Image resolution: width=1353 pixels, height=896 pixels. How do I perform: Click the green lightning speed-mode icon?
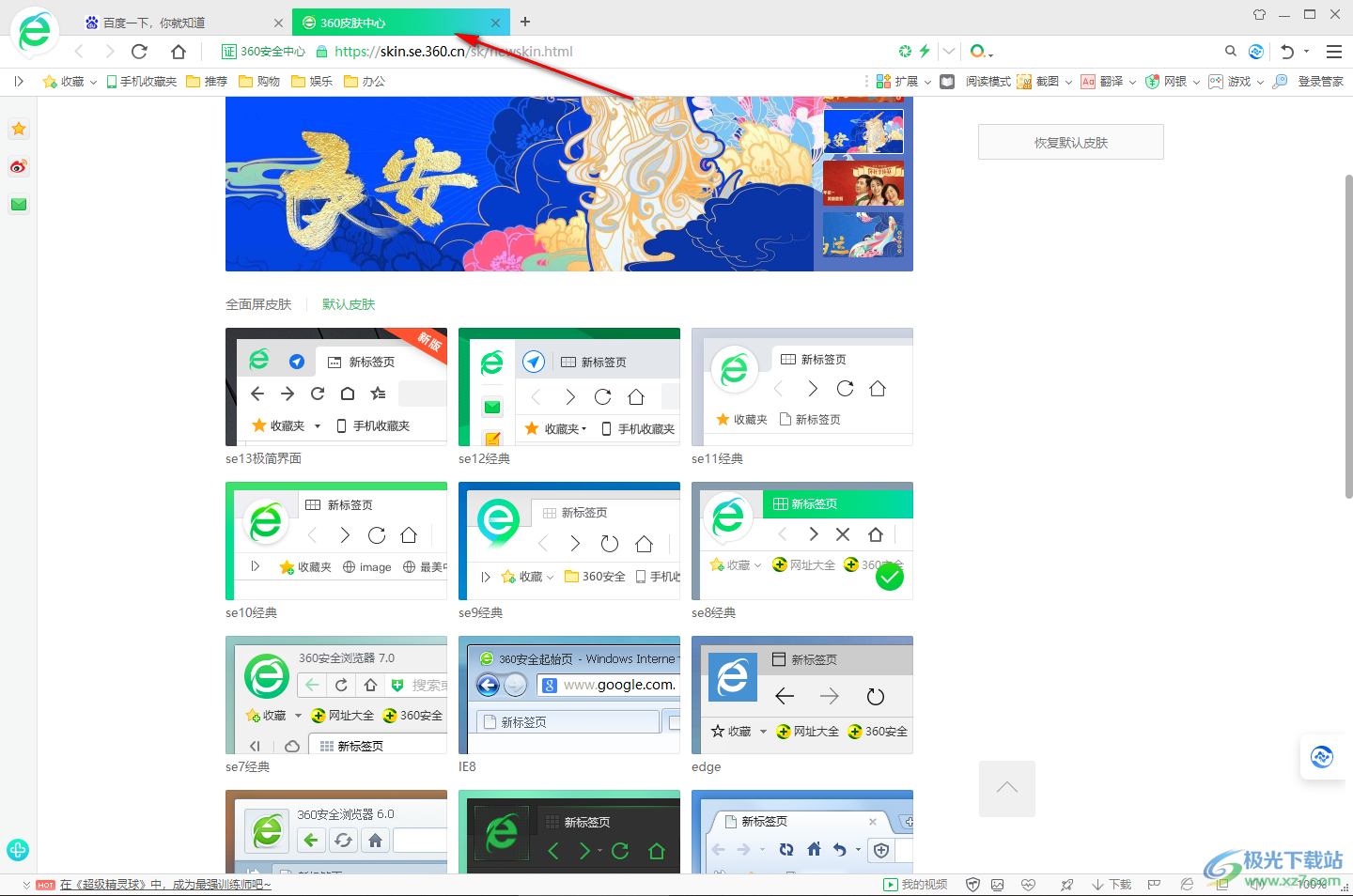(x=925, y=51)
